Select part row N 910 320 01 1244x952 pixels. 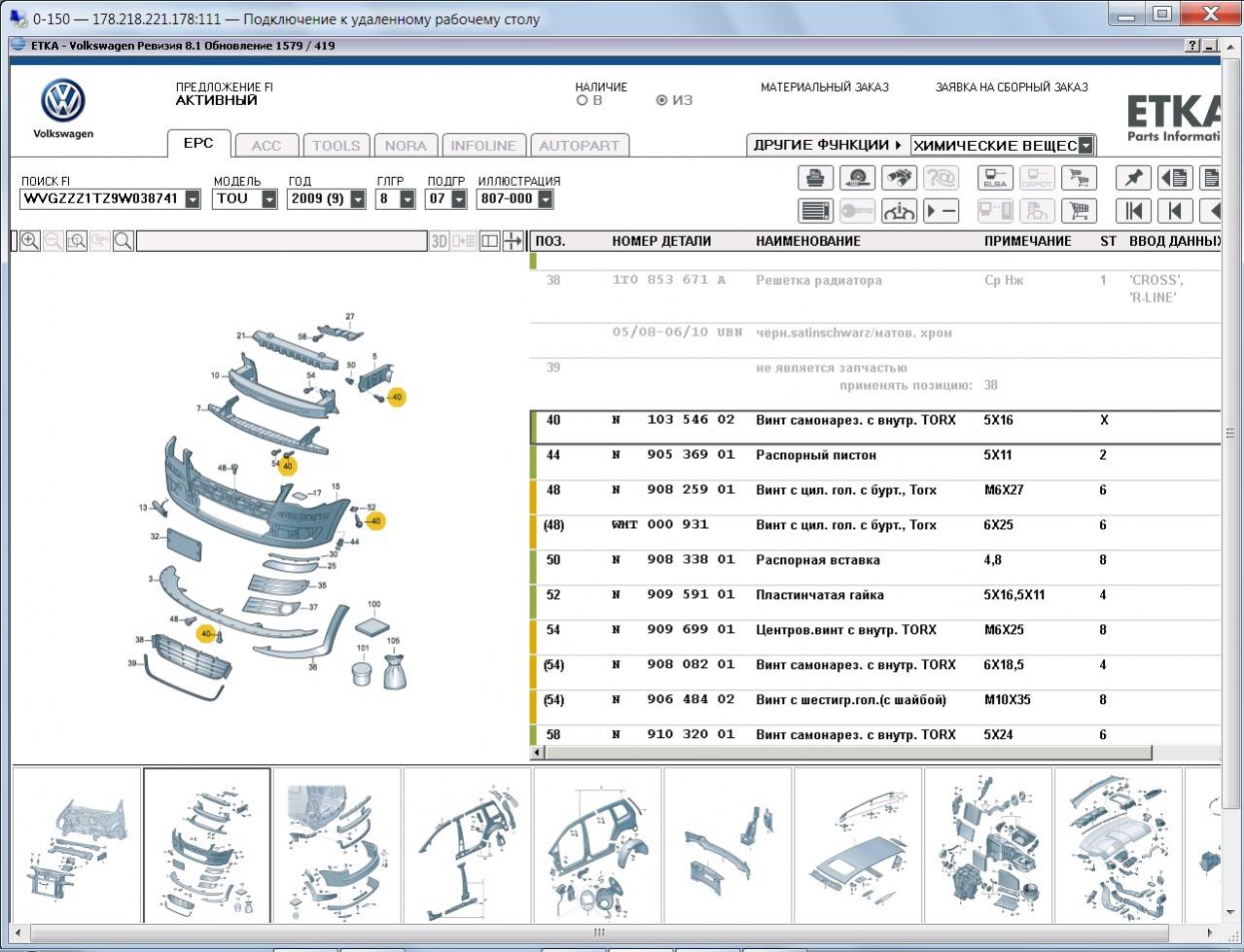click(x=875, y=735)
